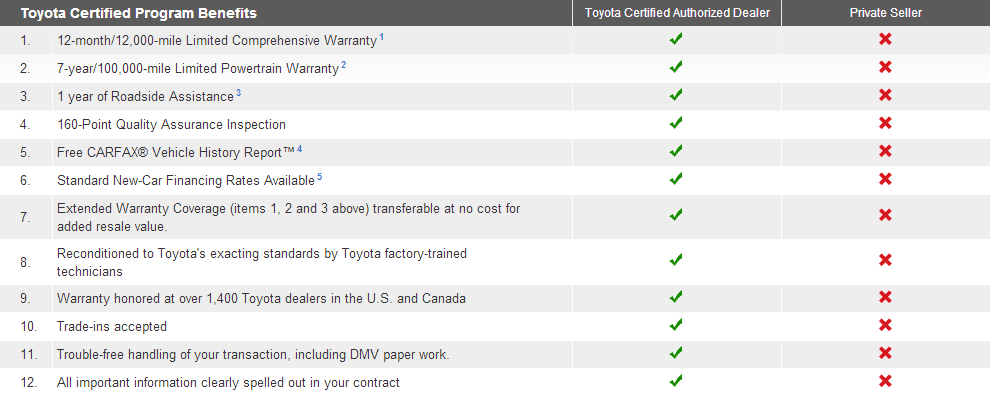Open footnote 4 after CARFAX Vehicle History Report
Viewport: 990px width, 409px height.
pyautogui.click(x=299, y=149)
